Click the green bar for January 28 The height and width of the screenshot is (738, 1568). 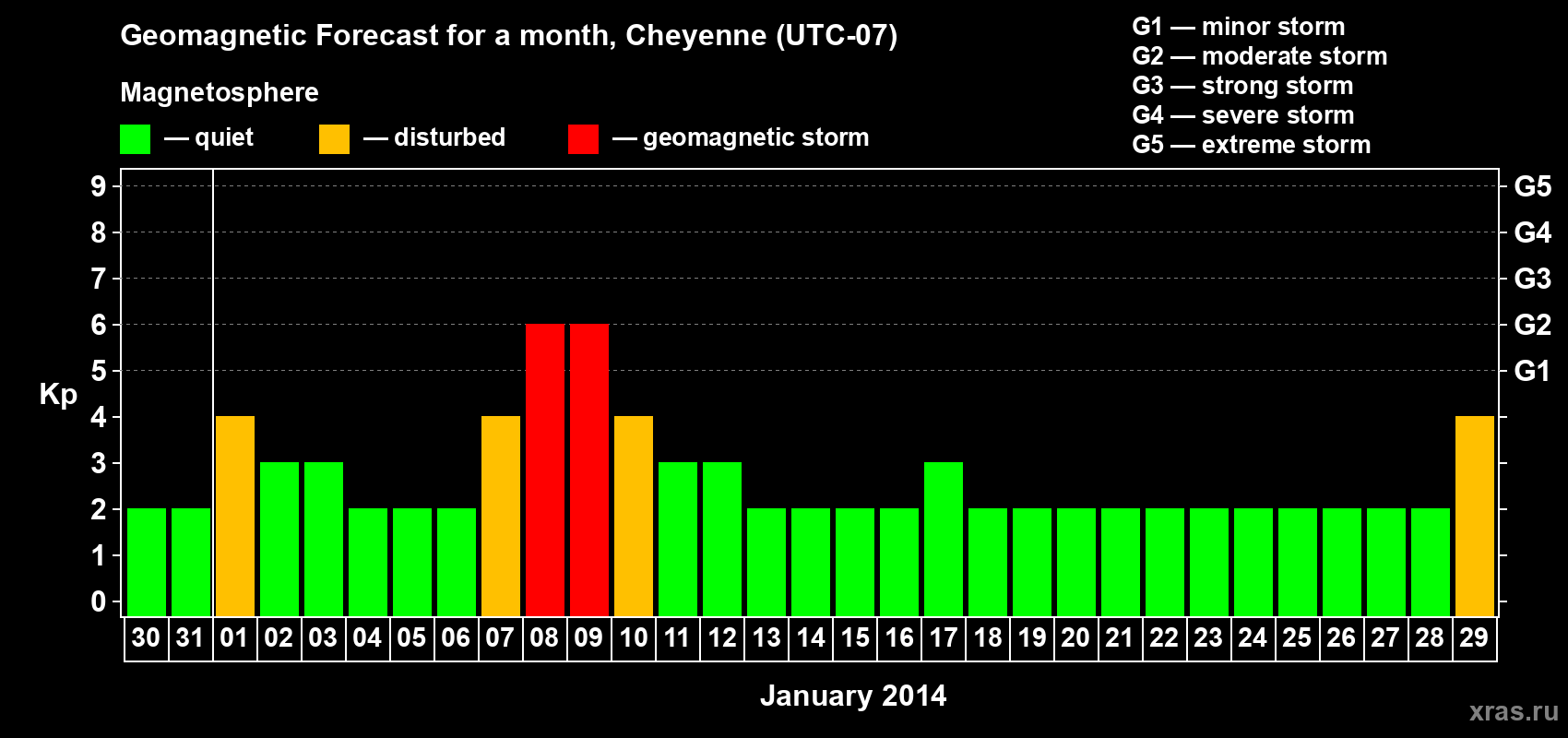coord(1431,563)
